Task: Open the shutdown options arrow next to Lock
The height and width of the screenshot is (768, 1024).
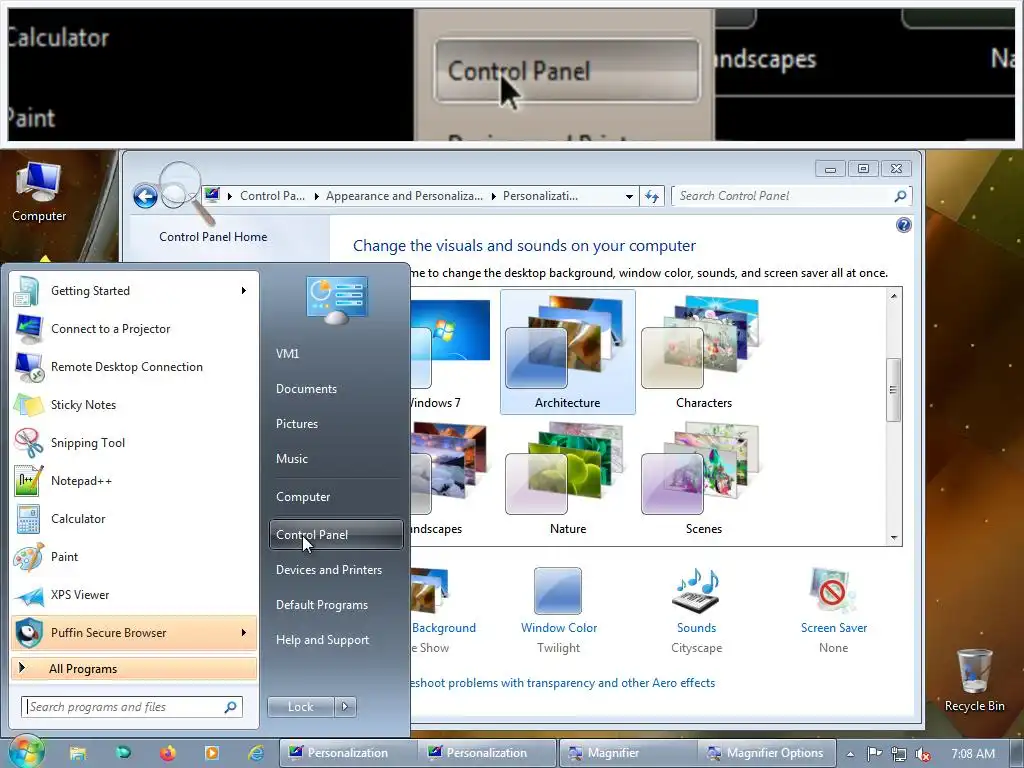Action: tap(345, 707)
